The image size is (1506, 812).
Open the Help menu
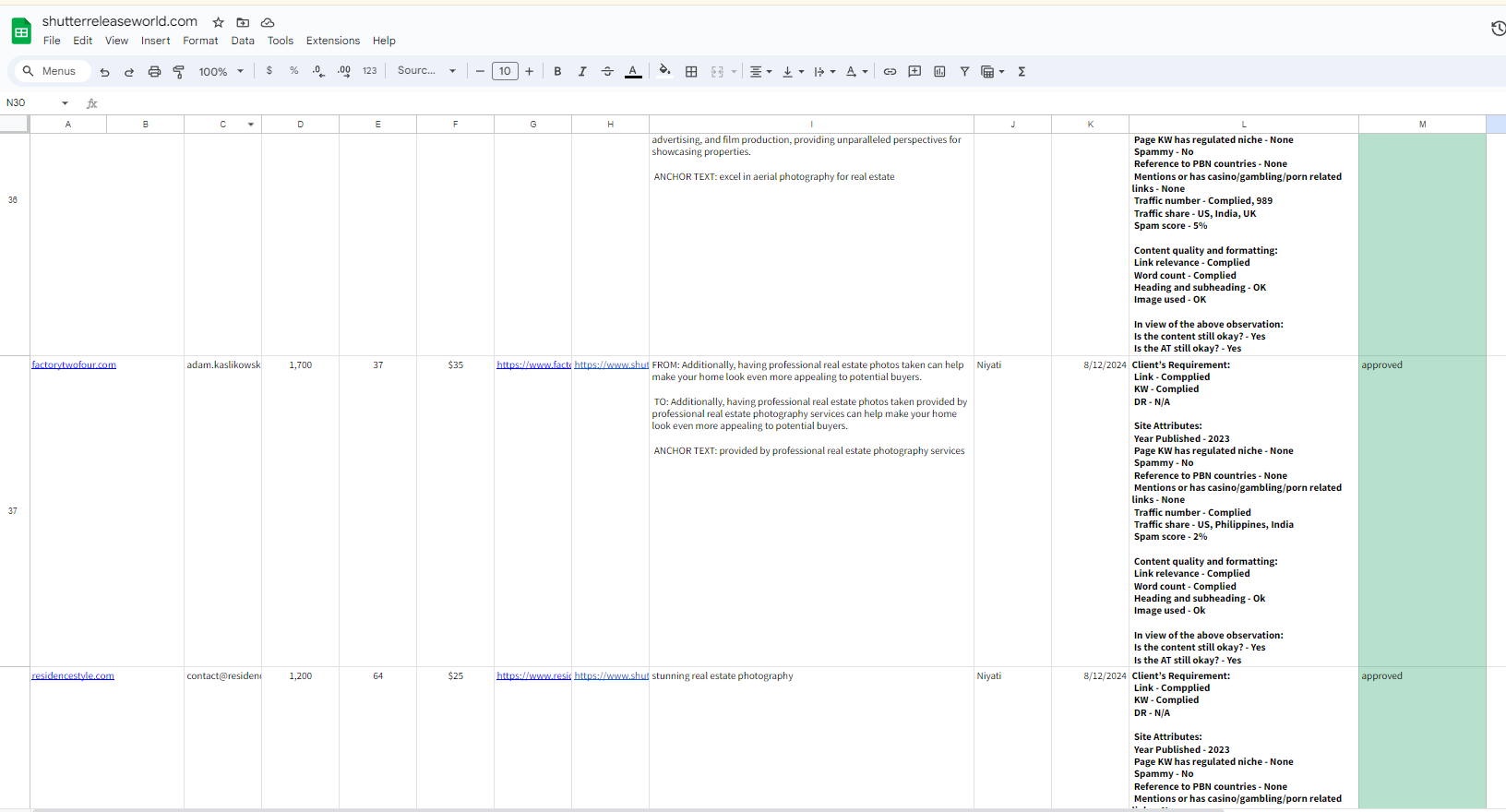(384, 41)
